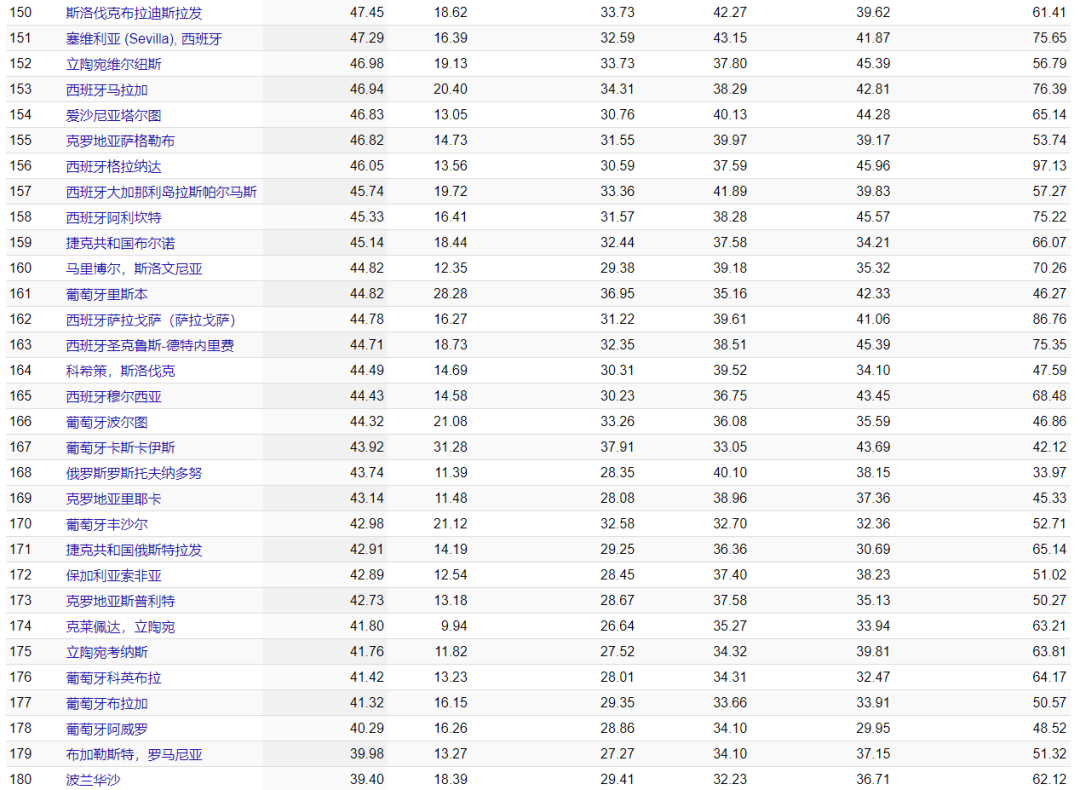Open the 葡萄牙科英布拉 link
The image size is (1080, 790).
114,678
